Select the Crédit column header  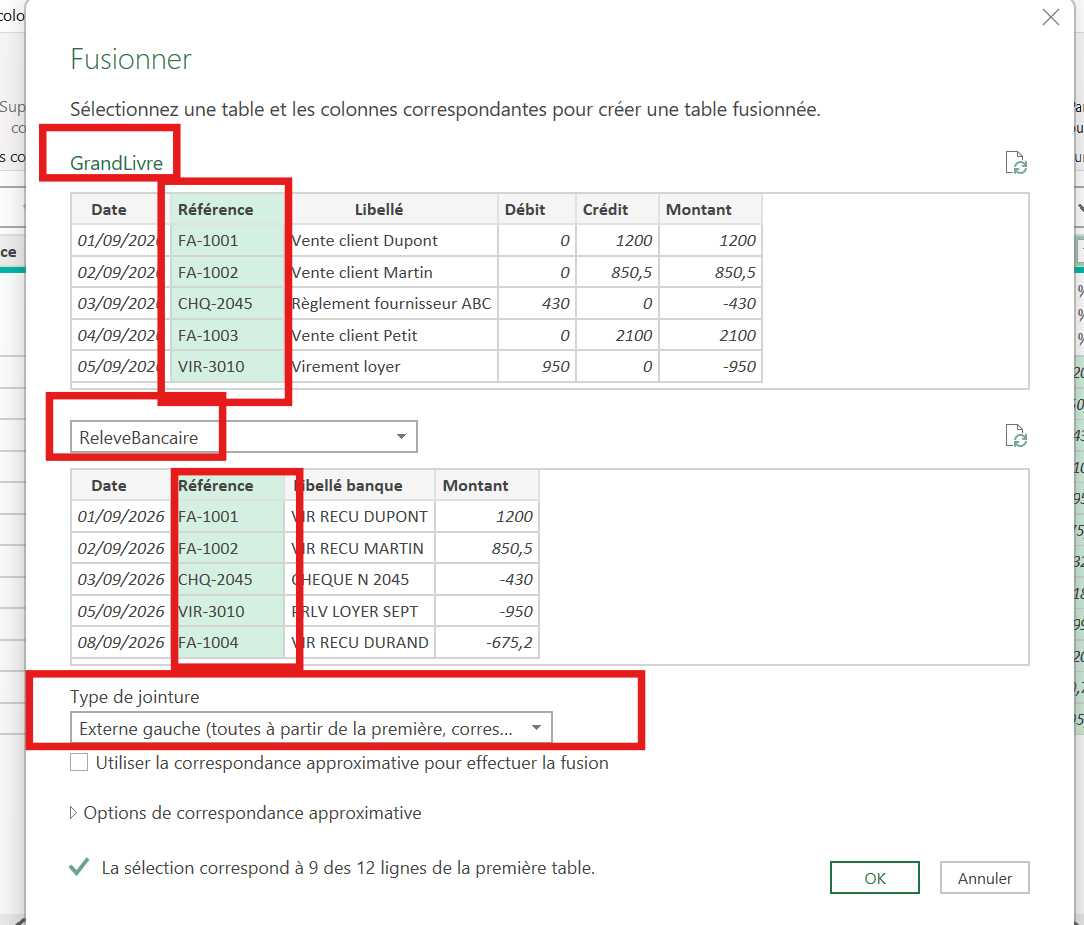(x=617, y=209)
